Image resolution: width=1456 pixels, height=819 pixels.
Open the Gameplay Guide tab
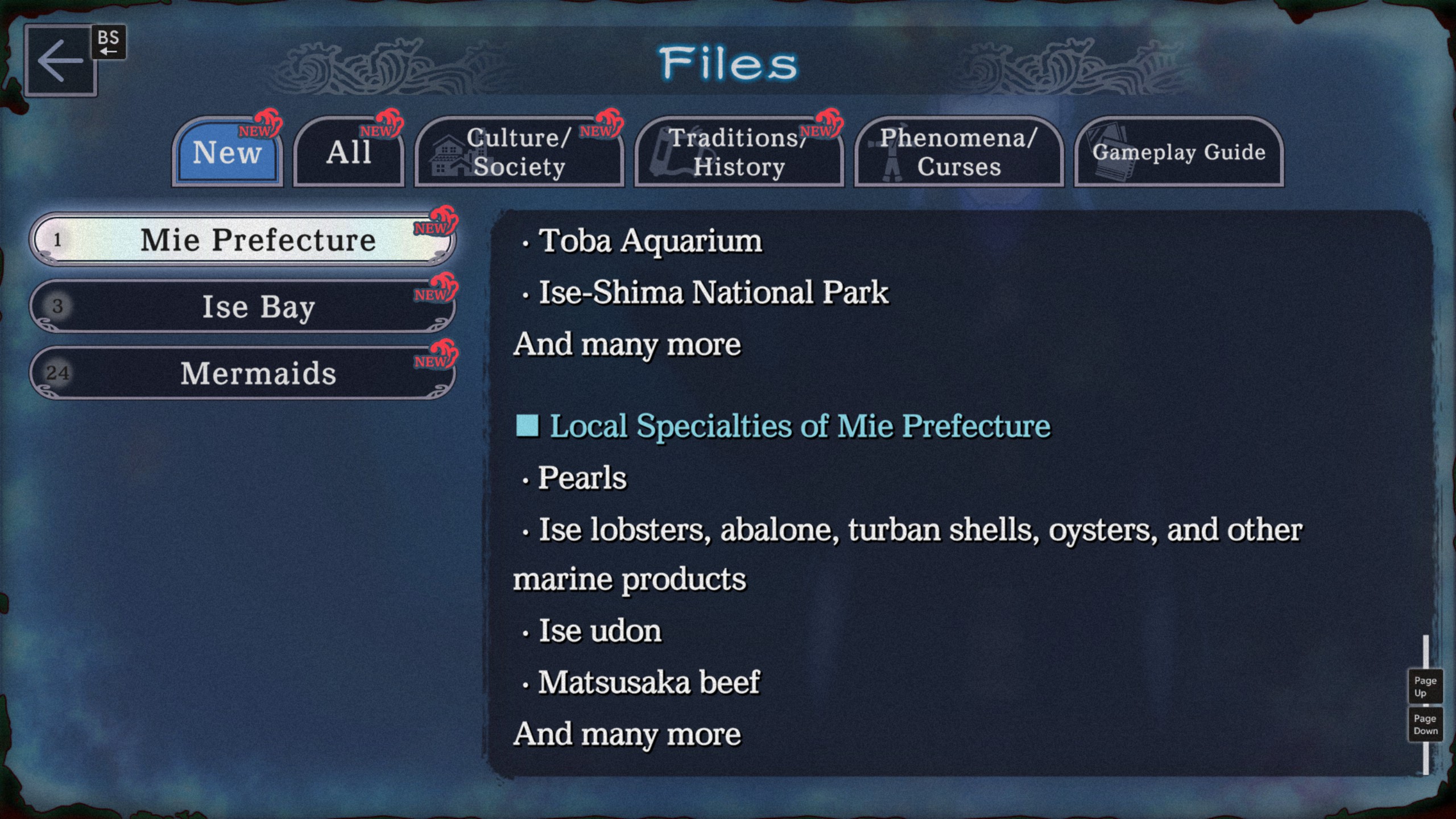[1178, 152]
